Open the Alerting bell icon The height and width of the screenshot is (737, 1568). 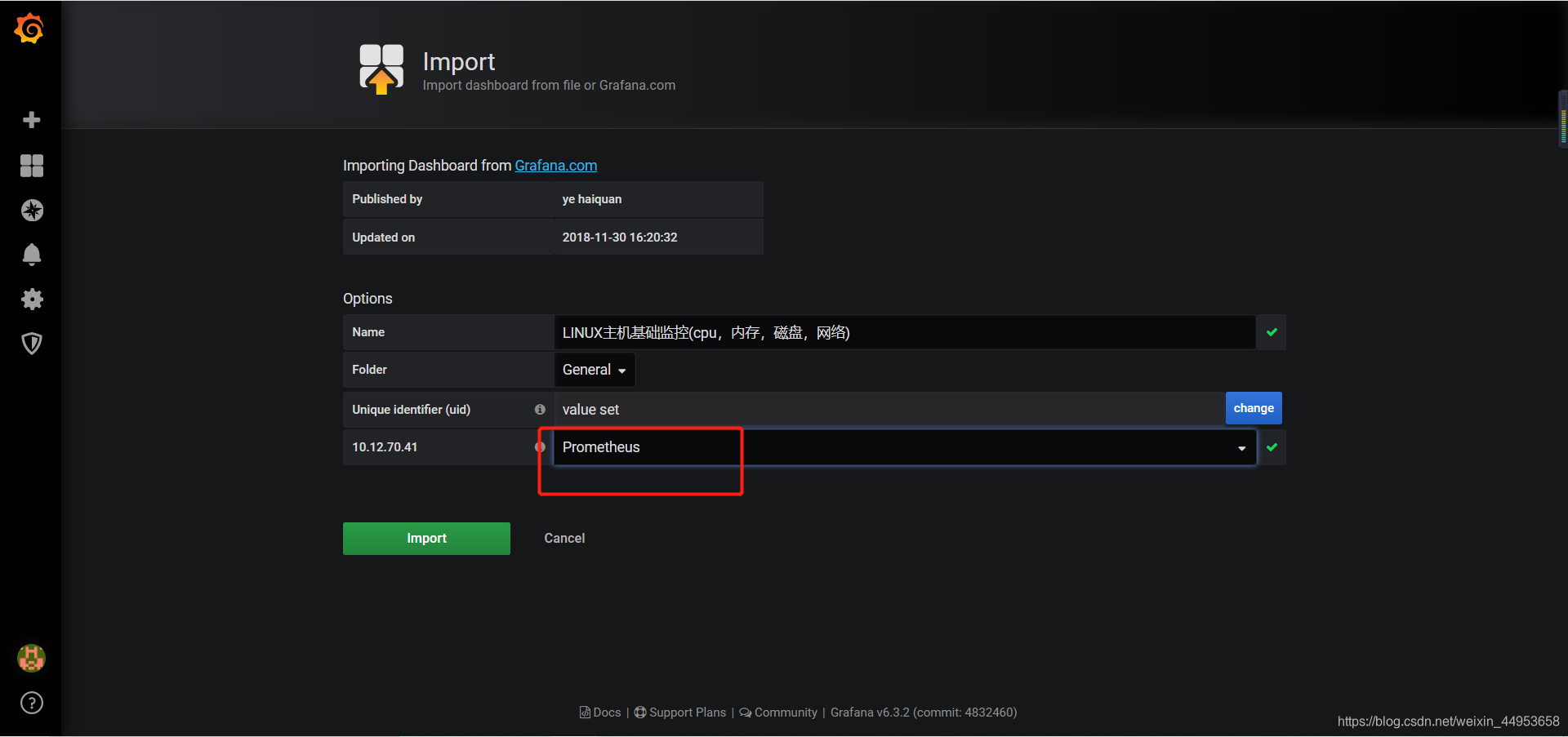coord(32,255)
